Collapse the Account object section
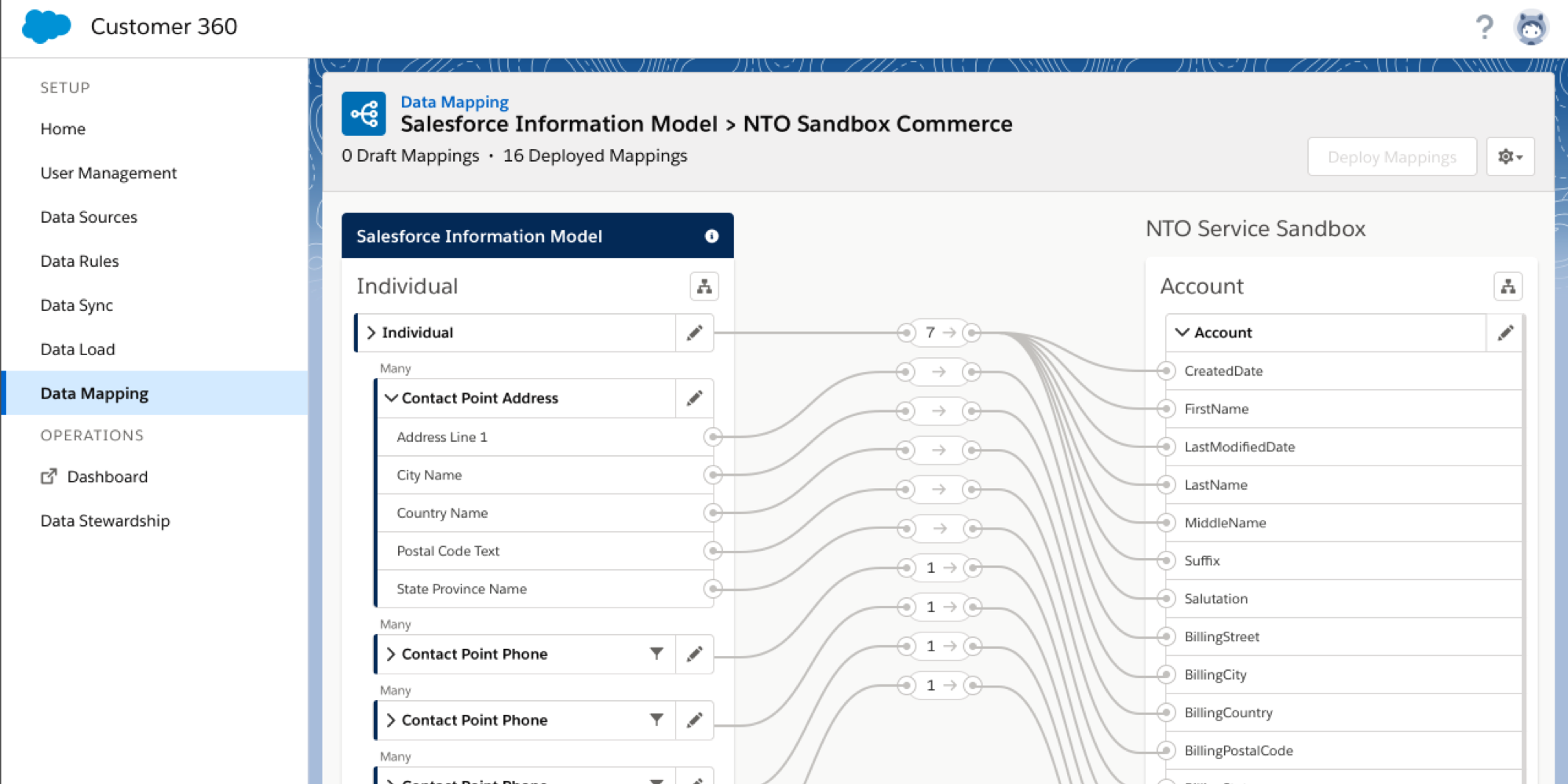Screen dimensions: 1568x784 pos(1182,332)
